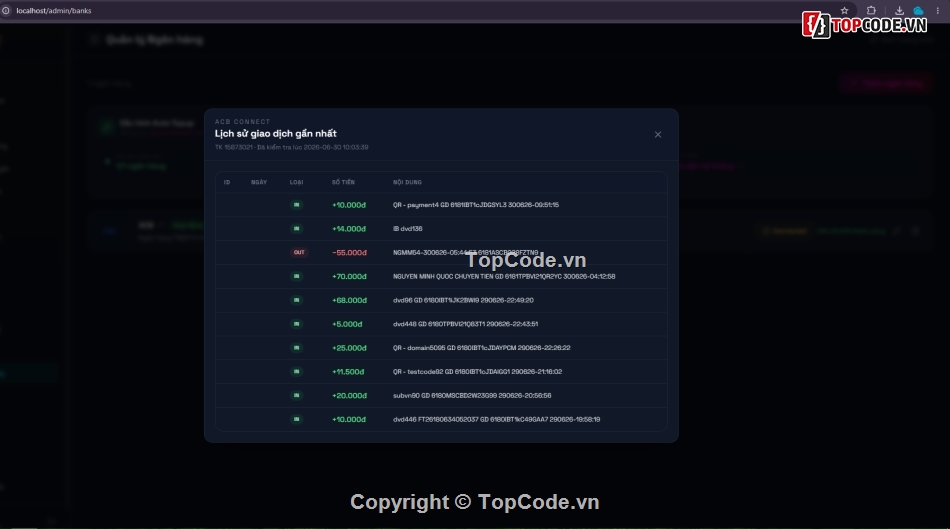The width and height of the screenshot is (950, 529).
Task: Click the 'QR - payment4 GD' description
Action: click(476, 205)
